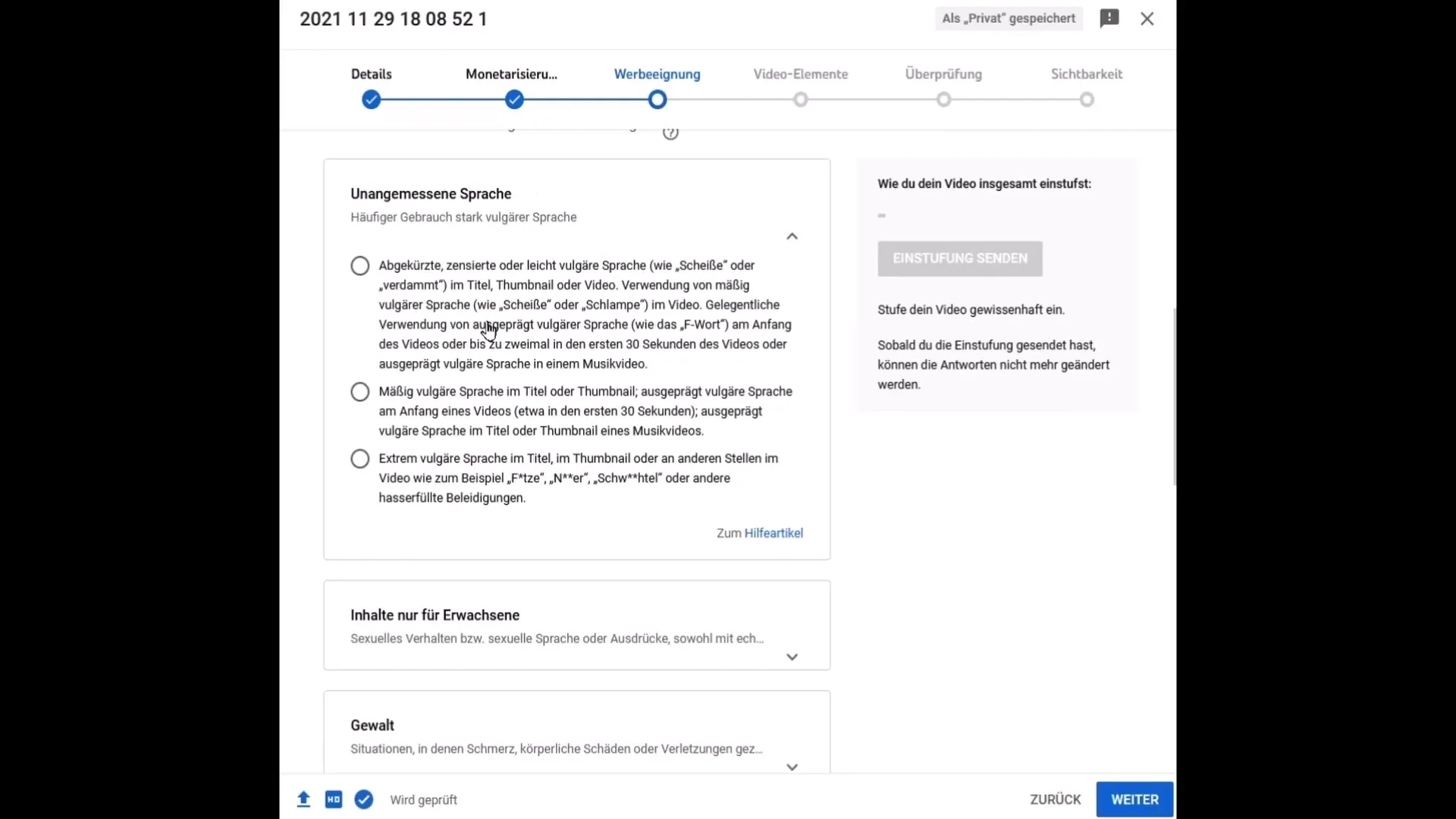Go to the Sichtbarkeit tab
This screenshot has height=819, width=1456.
(x=1087, y=74)
